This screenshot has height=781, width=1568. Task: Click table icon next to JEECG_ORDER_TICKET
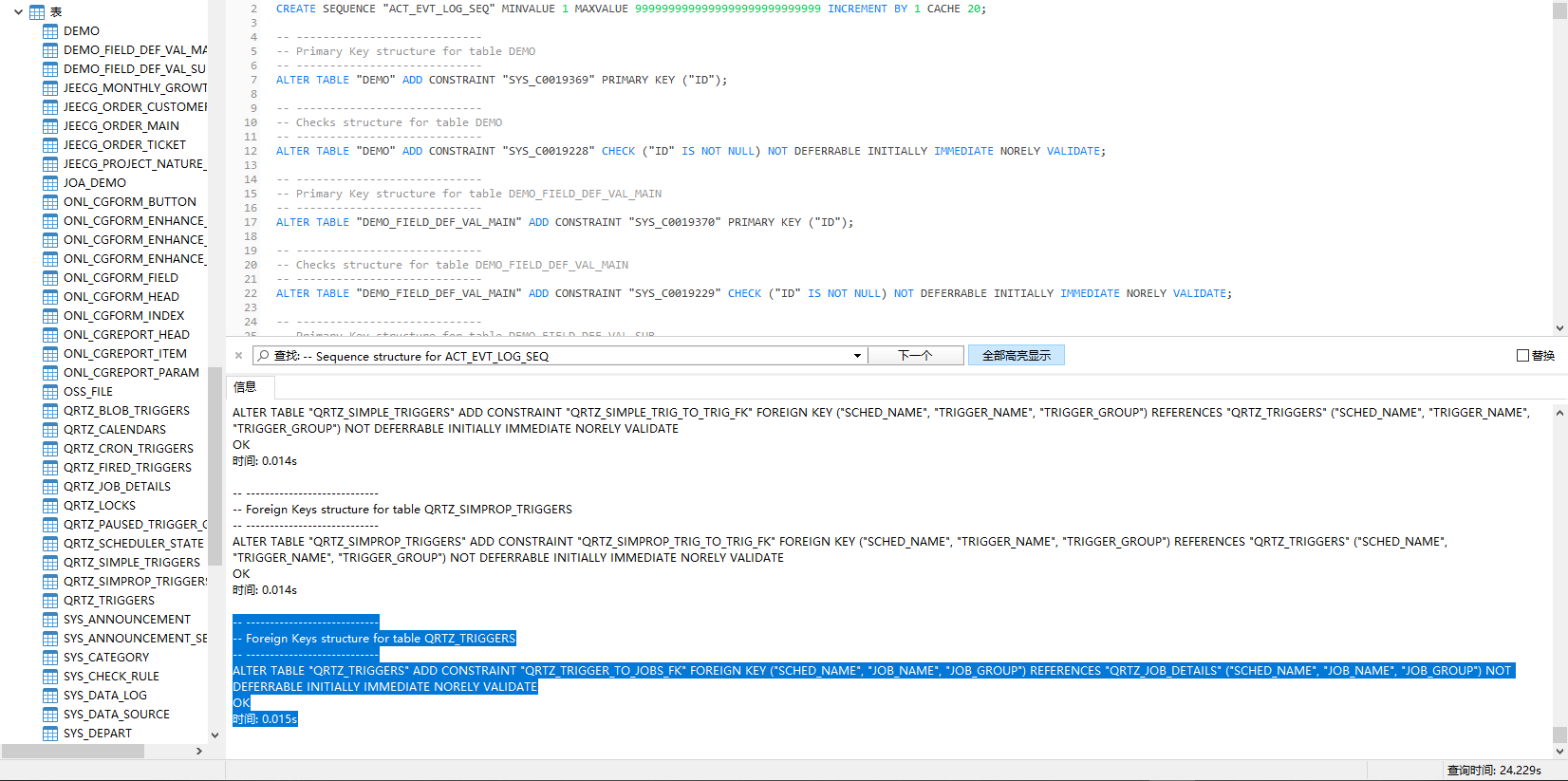(50, 145)
